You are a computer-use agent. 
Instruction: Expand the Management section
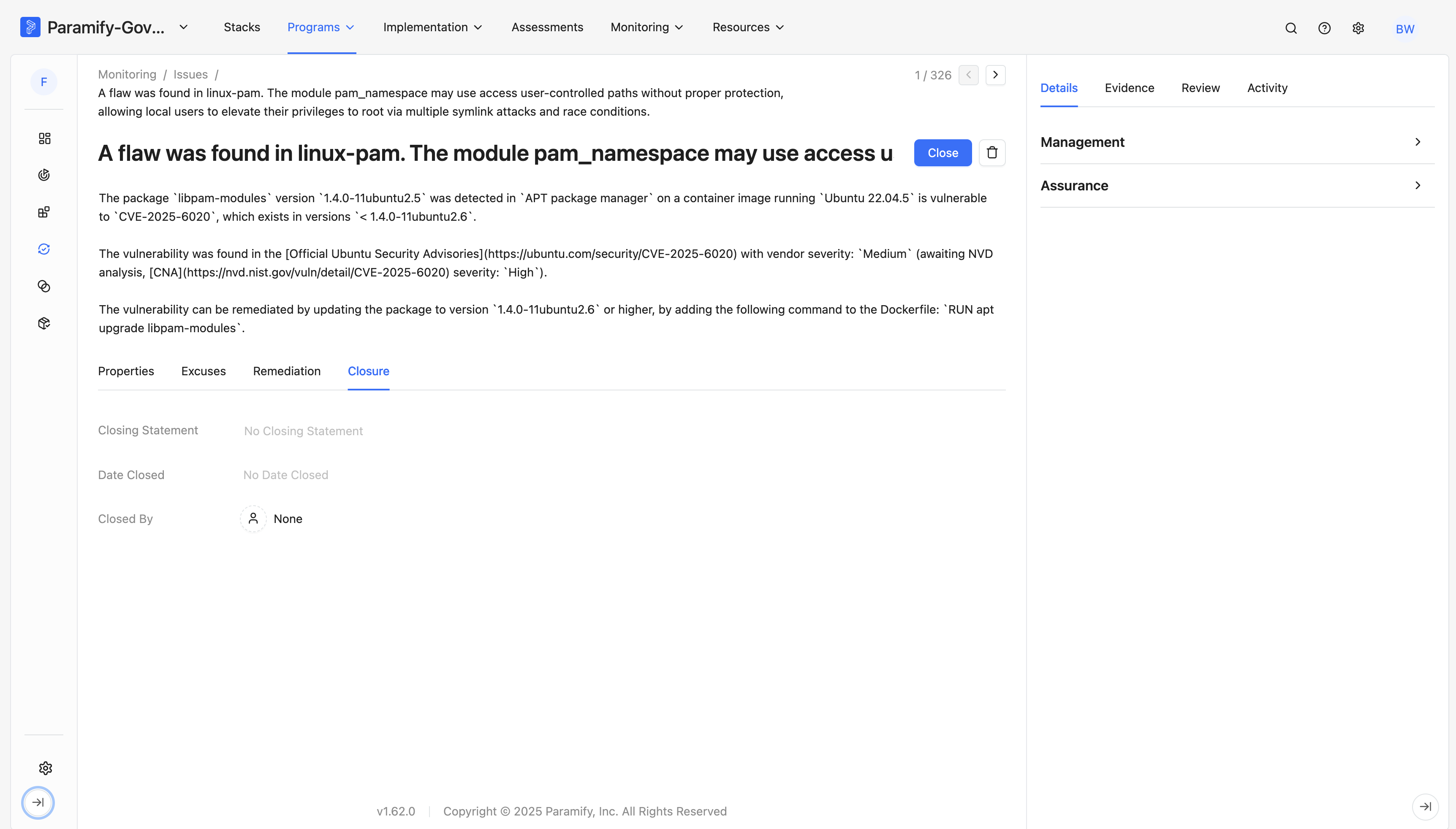[1237, 142]
